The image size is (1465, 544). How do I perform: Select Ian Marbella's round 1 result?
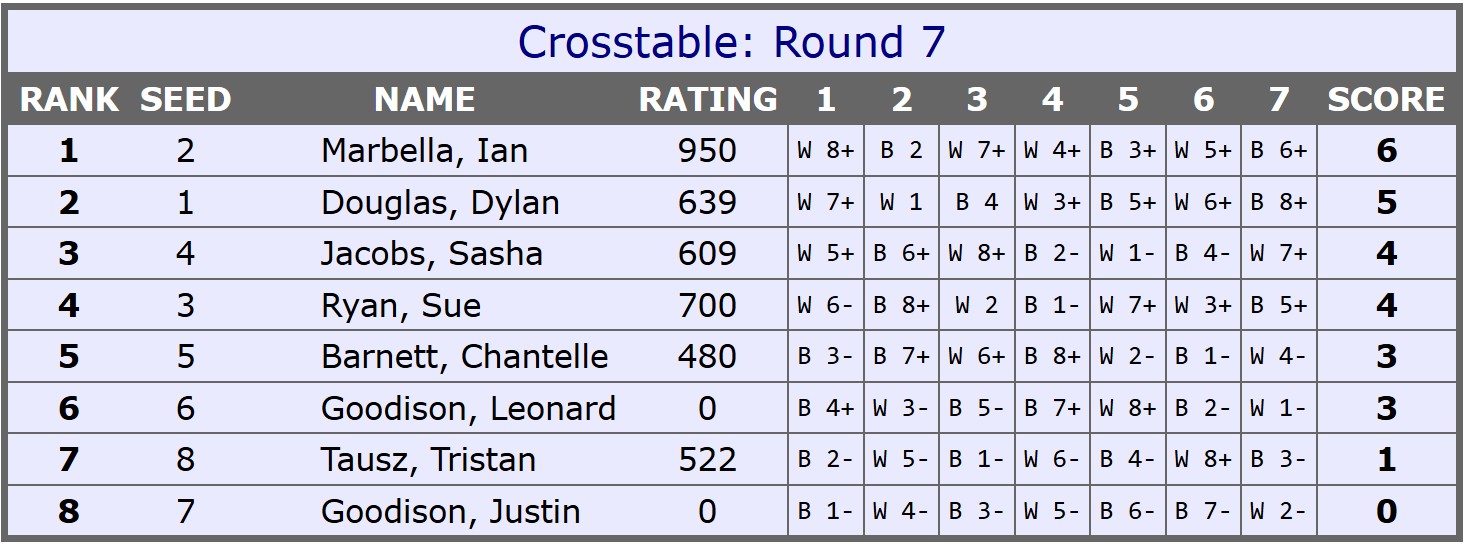coord(826,151)
